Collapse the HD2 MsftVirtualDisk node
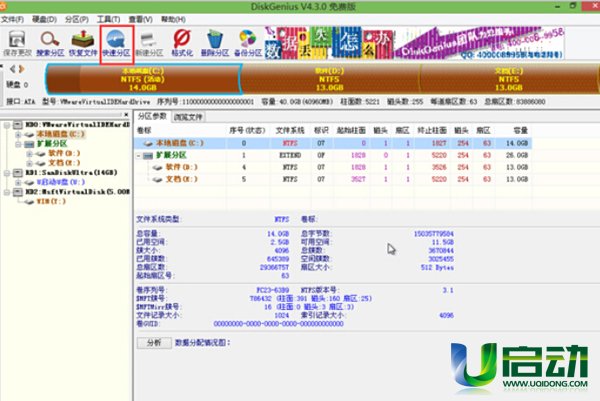600x401 pixels. [7, 192]
